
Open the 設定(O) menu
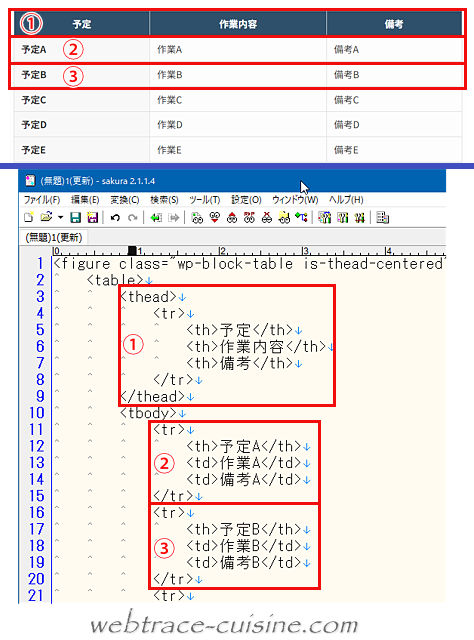coord(246,200)
